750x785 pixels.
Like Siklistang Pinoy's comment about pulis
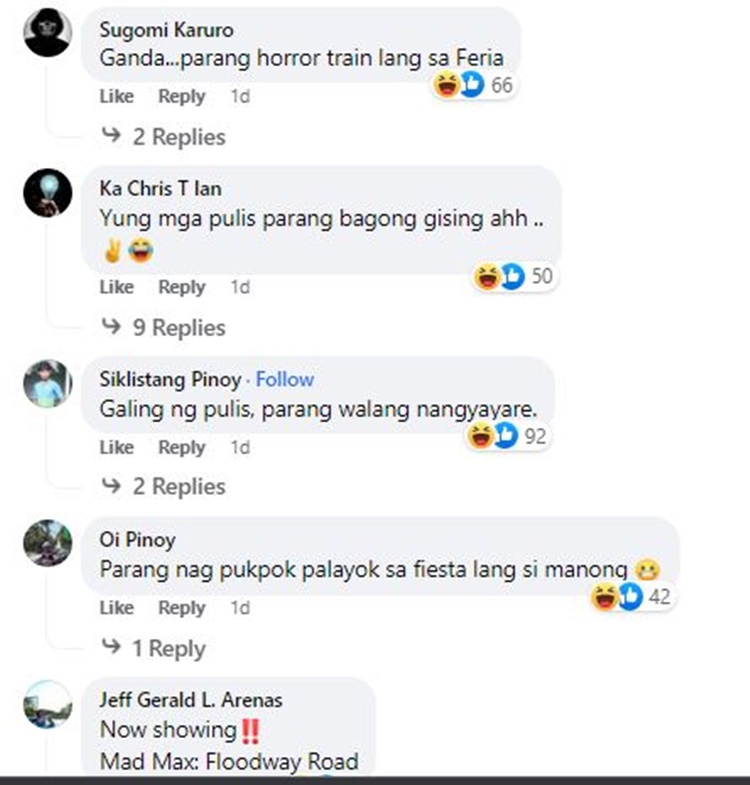point(117,447)
